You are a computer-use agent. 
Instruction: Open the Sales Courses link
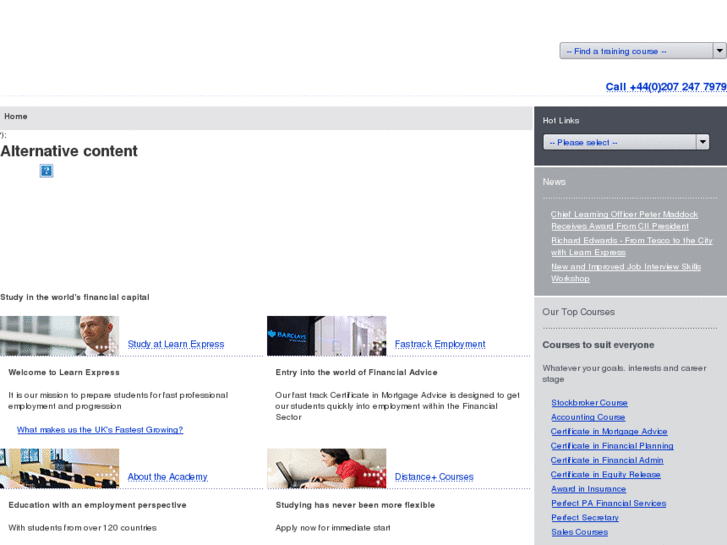(580, 532)
